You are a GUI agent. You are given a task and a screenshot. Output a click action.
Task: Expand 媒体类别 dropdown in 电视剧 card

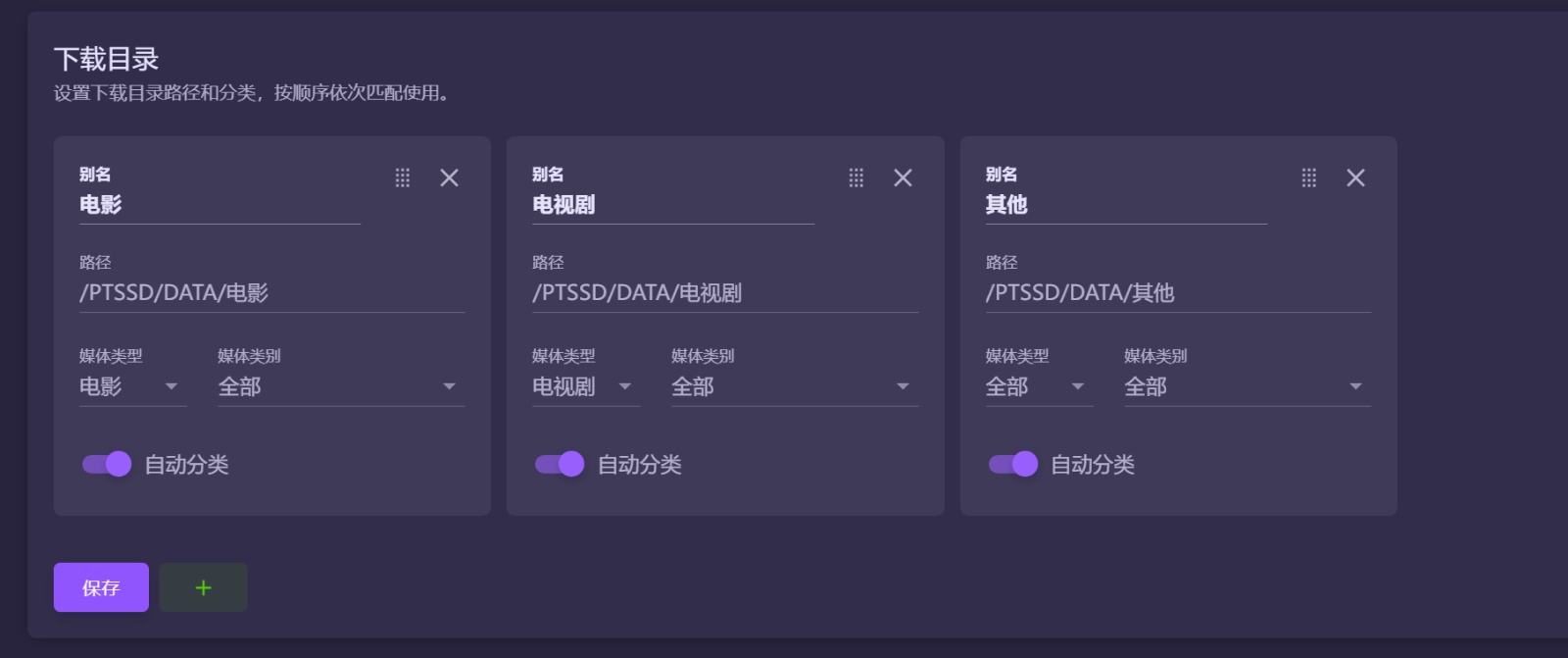coord(794,387)
